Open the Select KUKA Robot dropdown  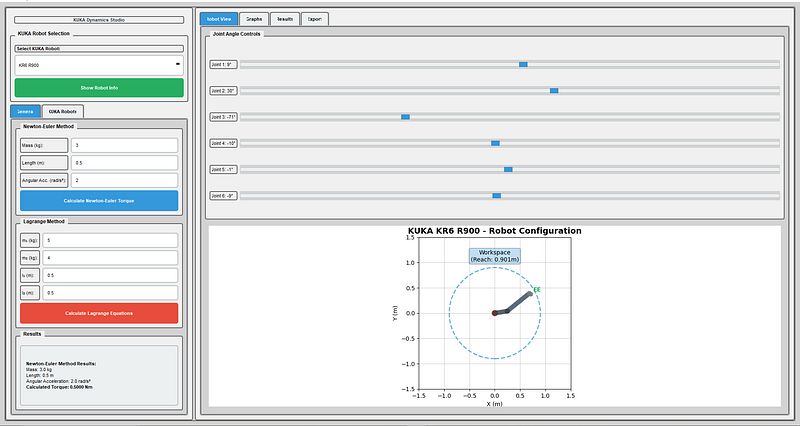point(98,65)
